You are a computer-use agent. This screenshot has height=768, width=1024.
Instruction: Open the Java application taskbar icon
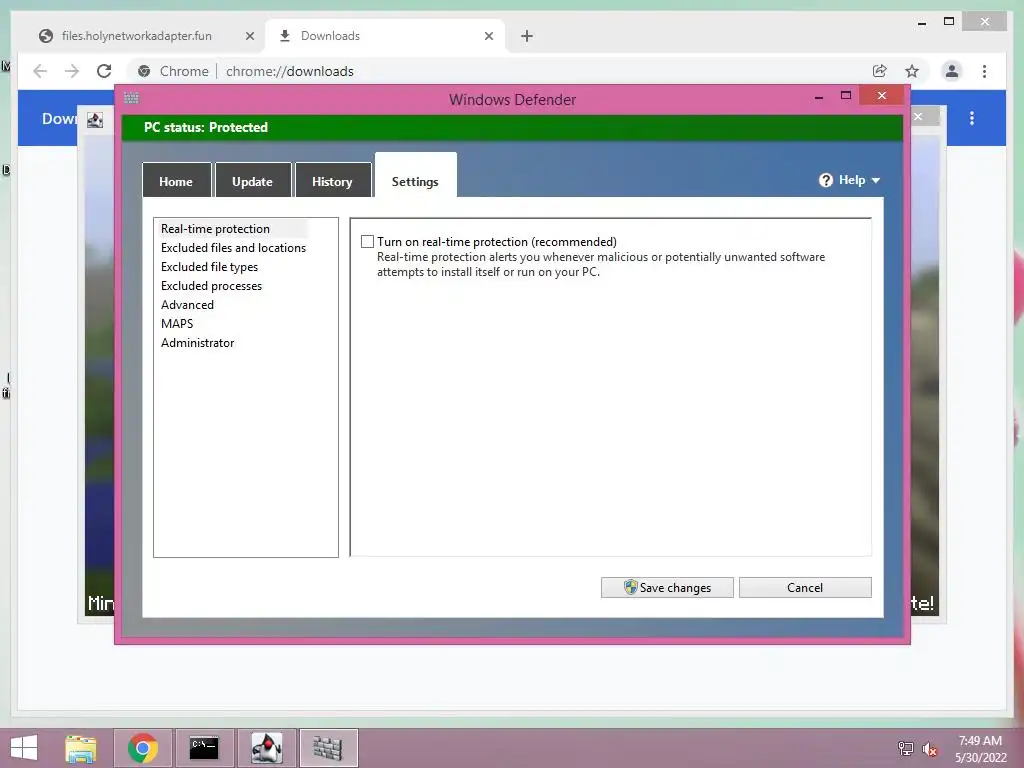coord(266,748)
